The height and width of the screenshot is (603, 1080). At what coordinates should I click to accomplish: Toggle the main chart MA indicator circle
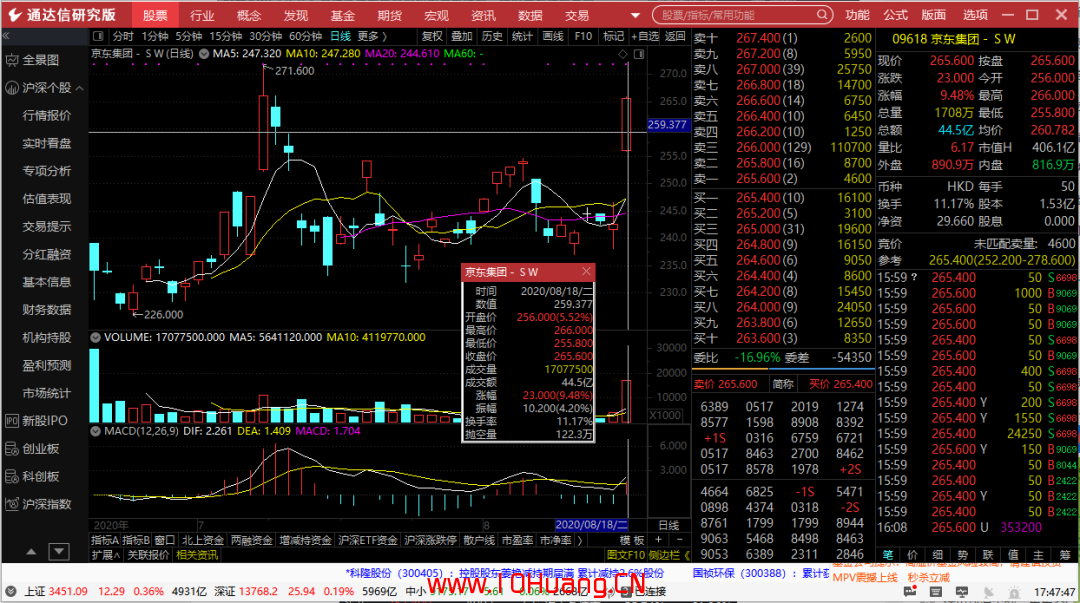[204, 54]
